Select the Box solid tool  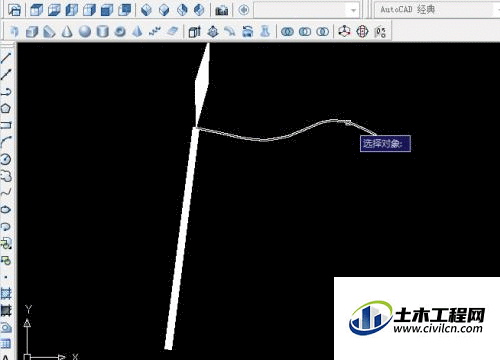(32, 32)
